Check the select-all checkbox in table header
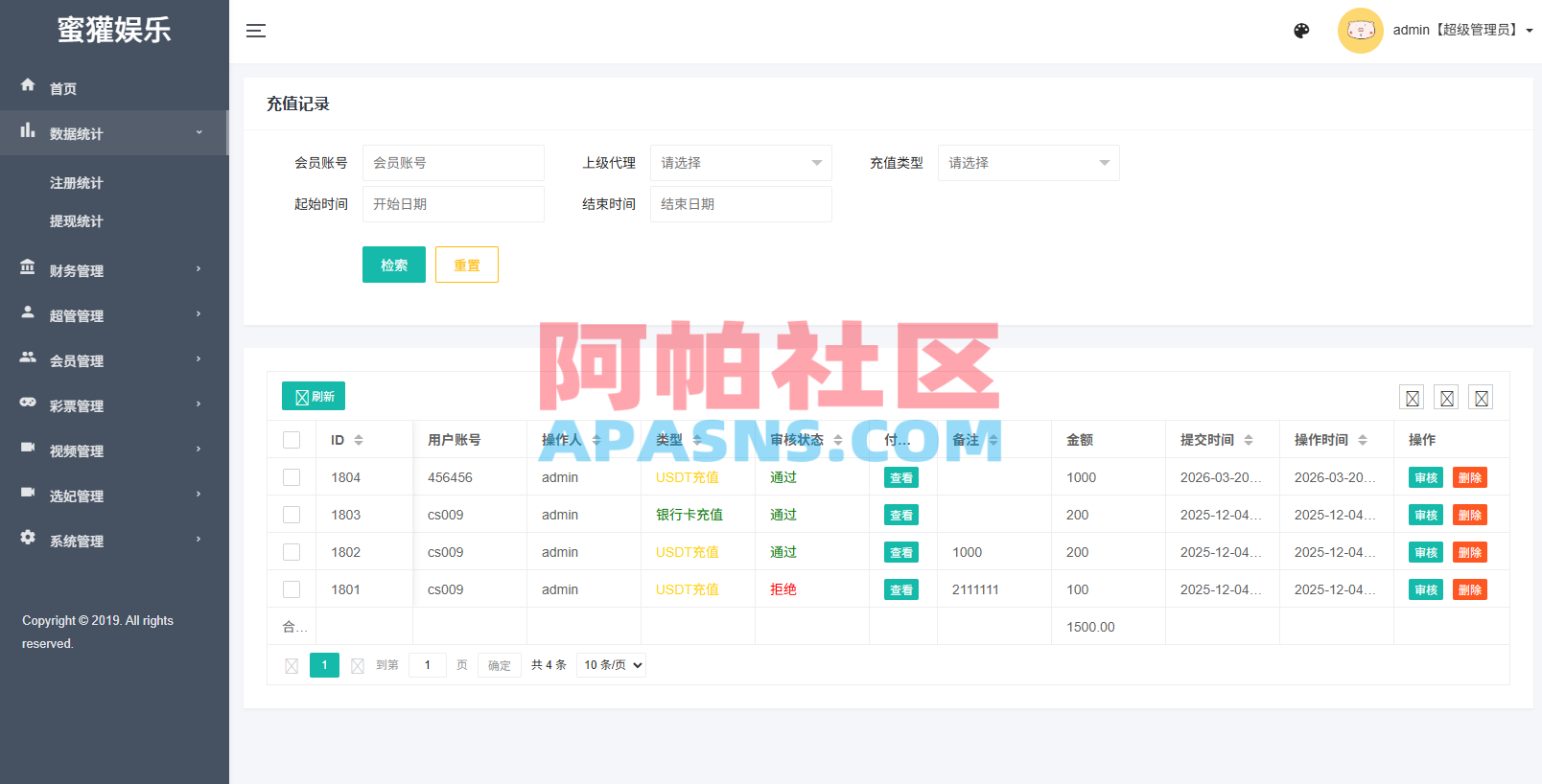This screenshot has height=784, width=1542. coord(292,440)
